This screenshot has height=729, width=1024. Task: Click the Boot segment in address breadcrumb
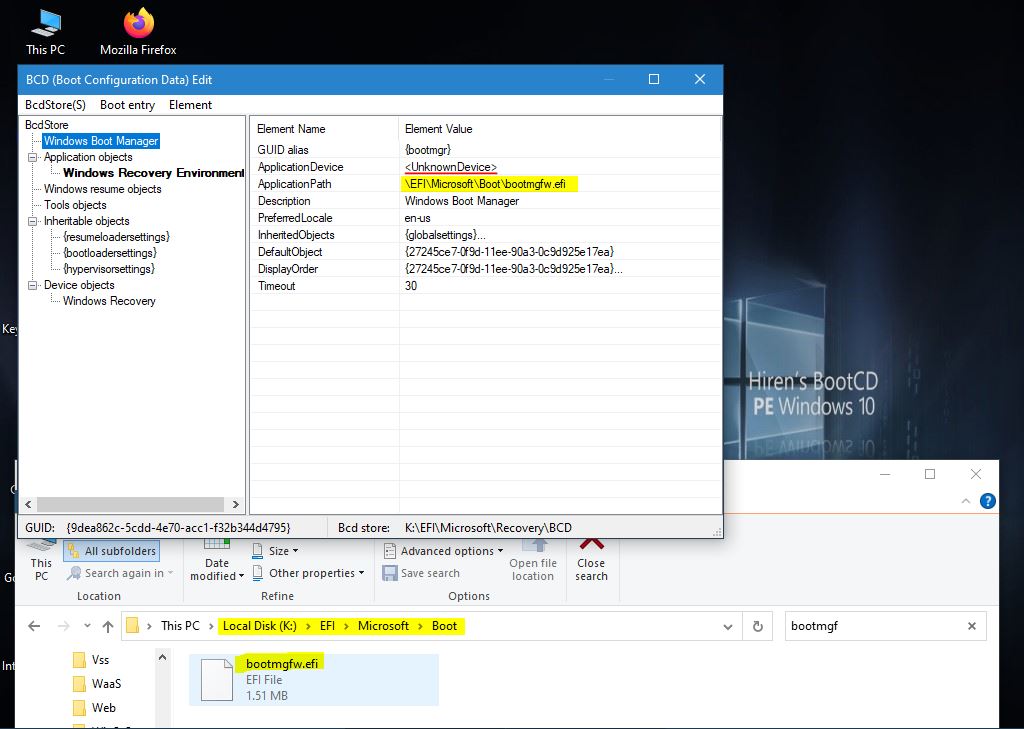pos(444,626)
